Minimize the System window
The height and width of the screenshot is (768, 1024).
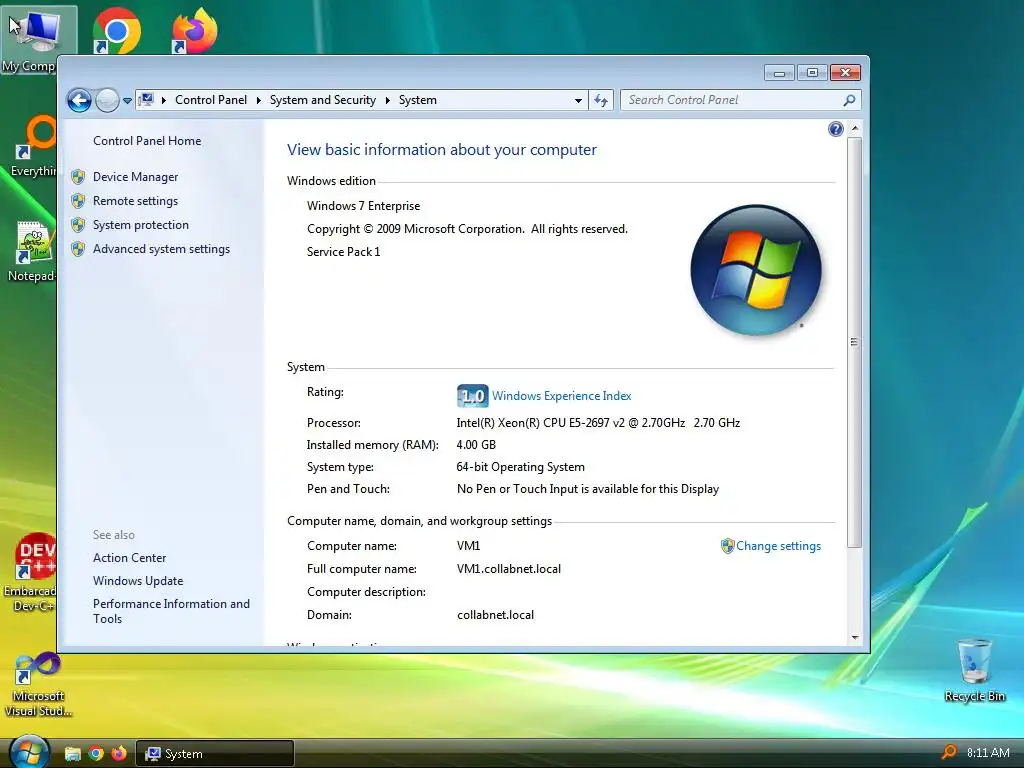pos(779,72)
